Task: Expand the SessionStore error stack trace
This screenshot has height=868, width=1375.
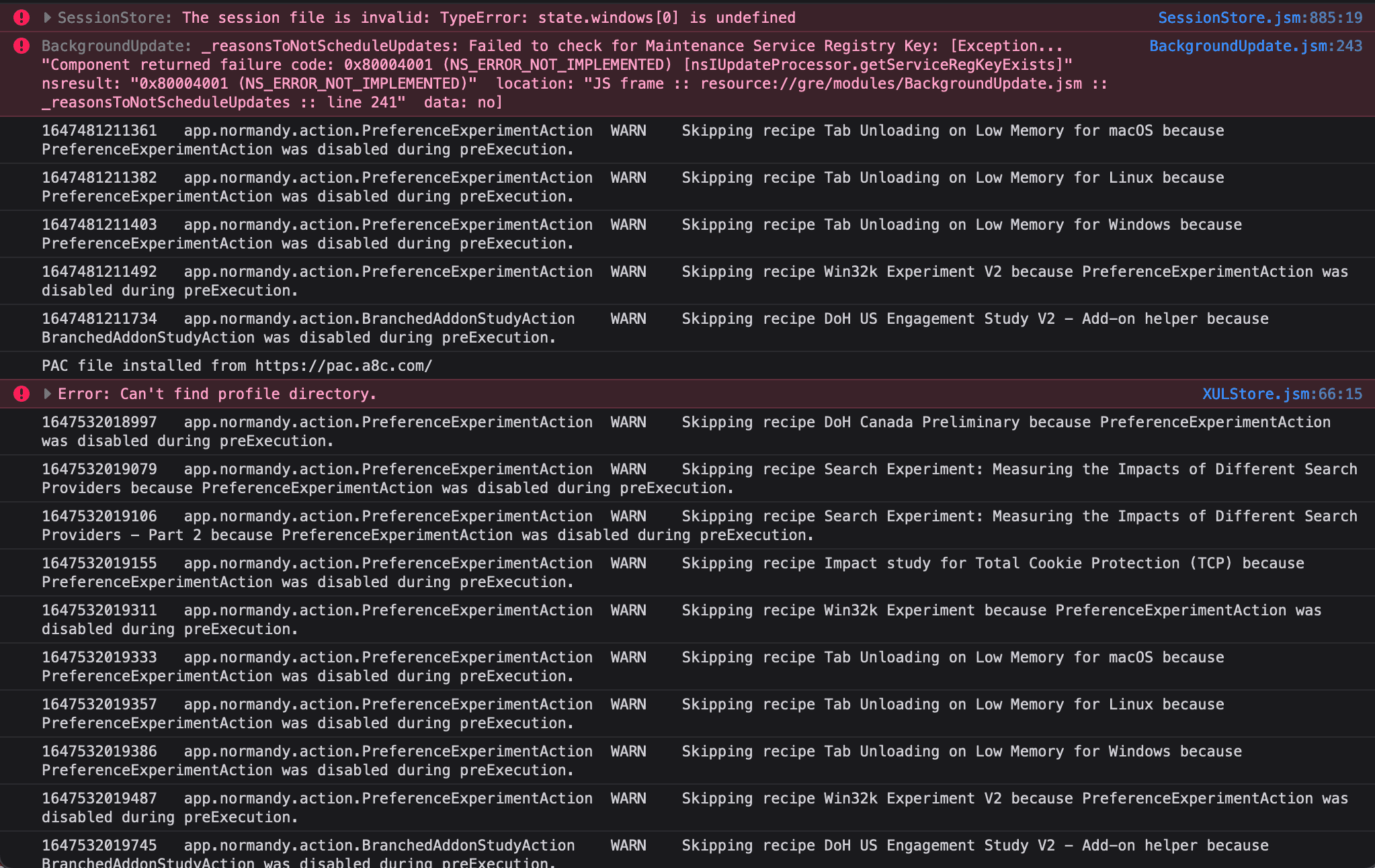Action: [47, 17]
